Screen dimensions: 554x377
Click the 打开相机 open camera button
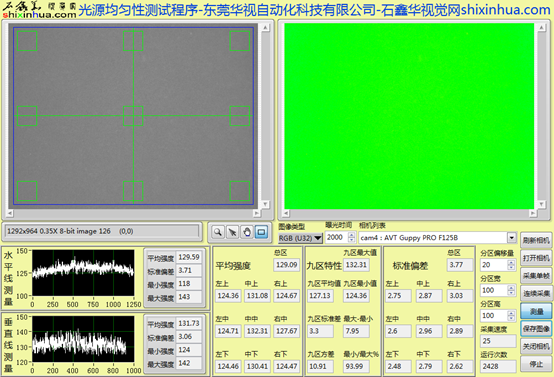point(536,258)
